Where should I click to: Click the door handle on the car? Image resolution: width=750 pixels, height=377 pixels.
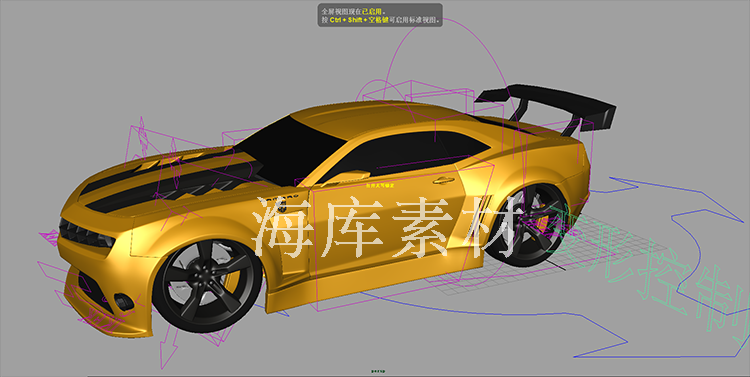point(443,180)
